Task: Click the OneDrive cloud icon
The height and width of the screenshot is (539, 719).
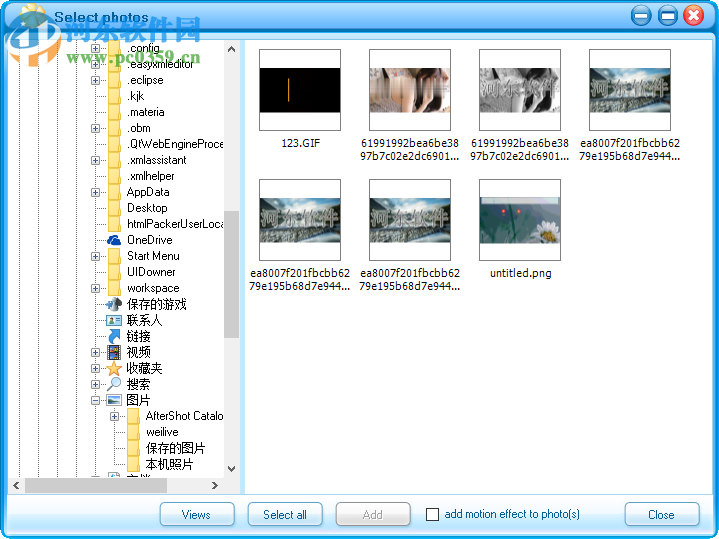Action: [x=114, y=240]
